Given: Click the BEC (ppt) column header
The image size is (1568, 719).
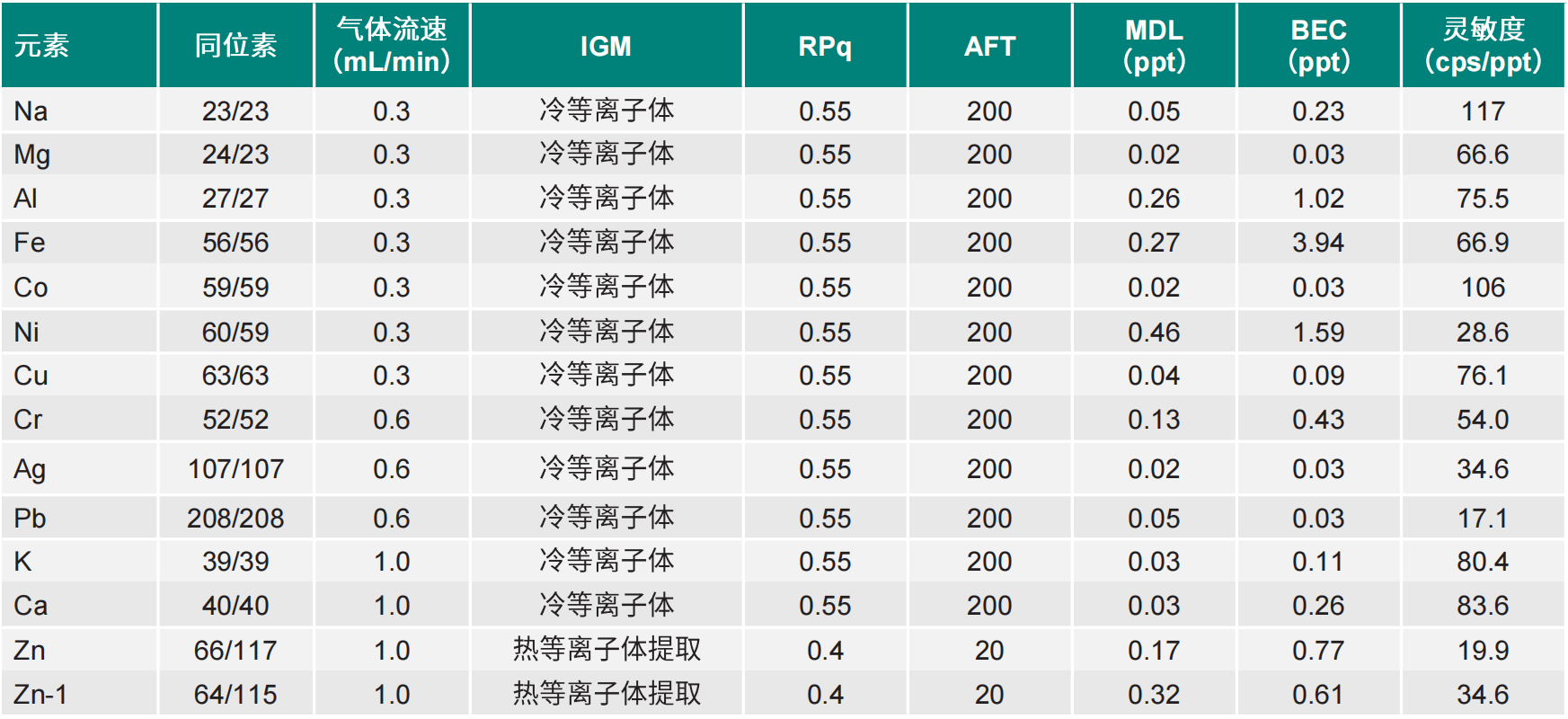Looking at the screenshot, I should click(1318, 46).
